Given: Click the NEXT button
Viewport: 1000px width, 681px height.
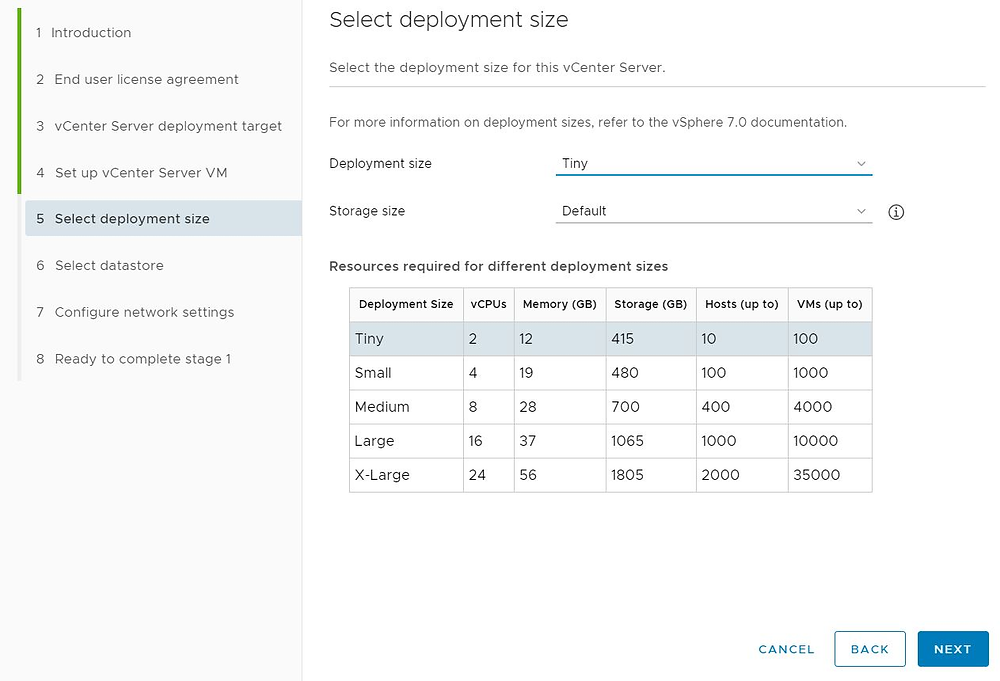Looking at the screenshot, I should [953, 649].
